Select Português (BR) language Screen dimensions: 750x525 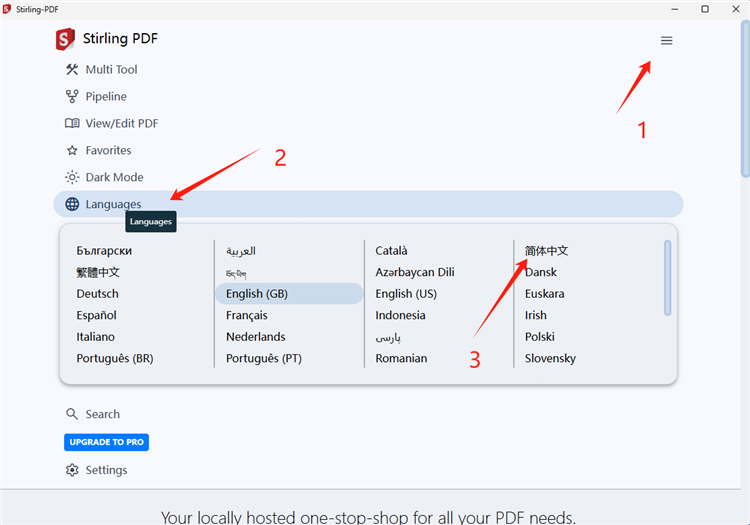tap(115, 358)
